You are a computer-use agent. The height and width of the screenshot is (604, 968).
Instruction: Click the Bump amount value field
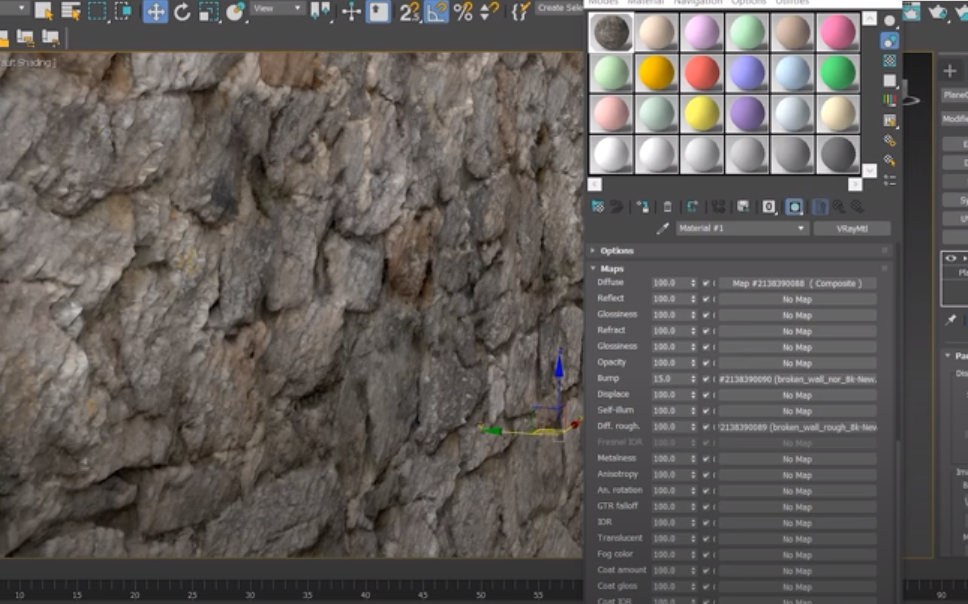click(667, 379)
